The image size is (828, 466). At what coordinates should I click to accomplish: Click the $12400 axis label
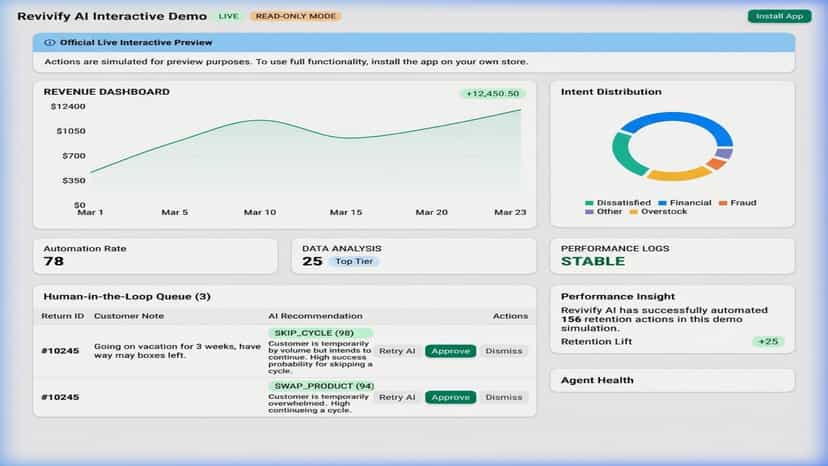click(68, 107)
